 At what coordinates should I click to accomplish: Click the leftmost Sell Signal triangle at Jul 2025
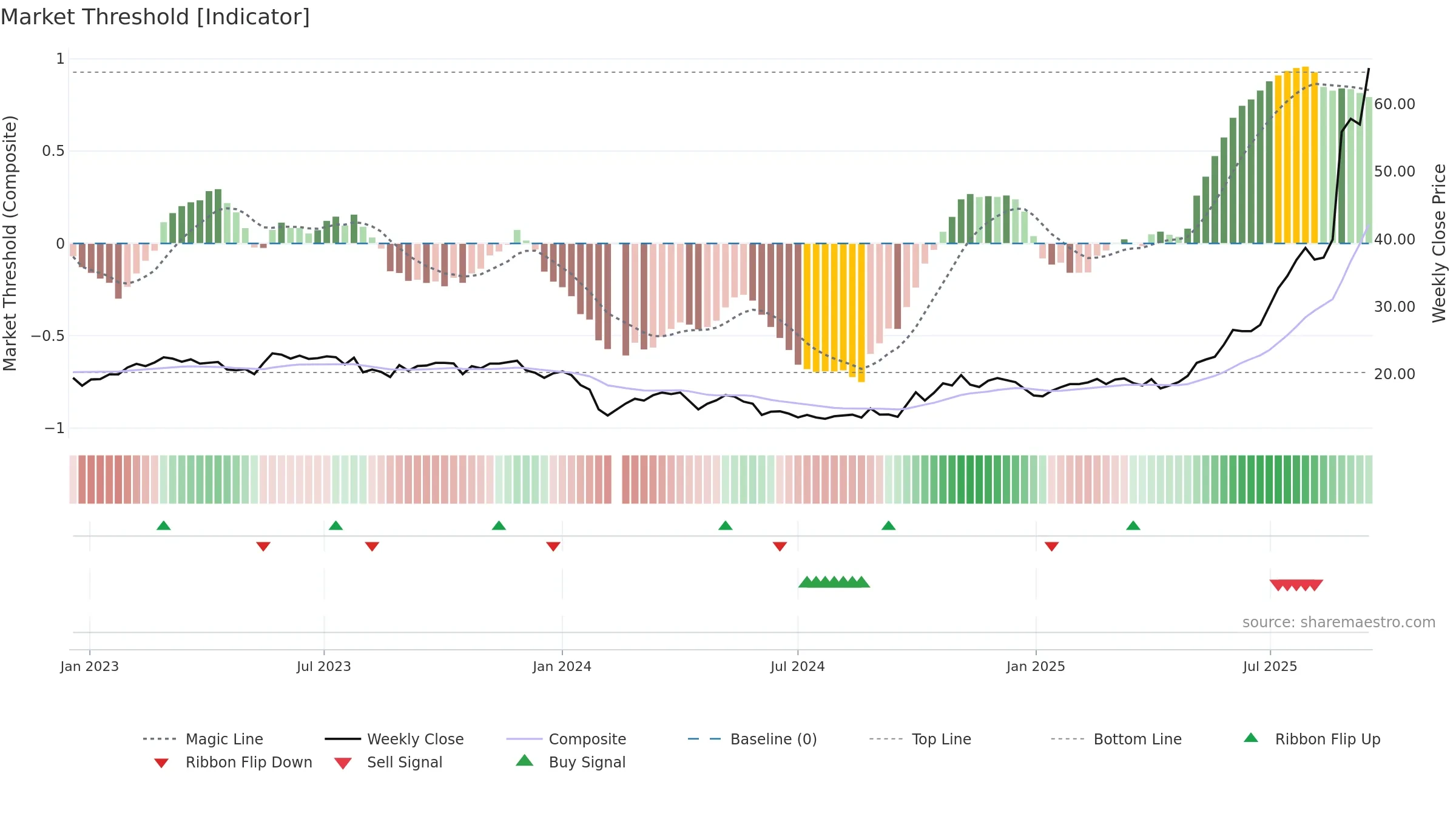tap(1278, 585)
